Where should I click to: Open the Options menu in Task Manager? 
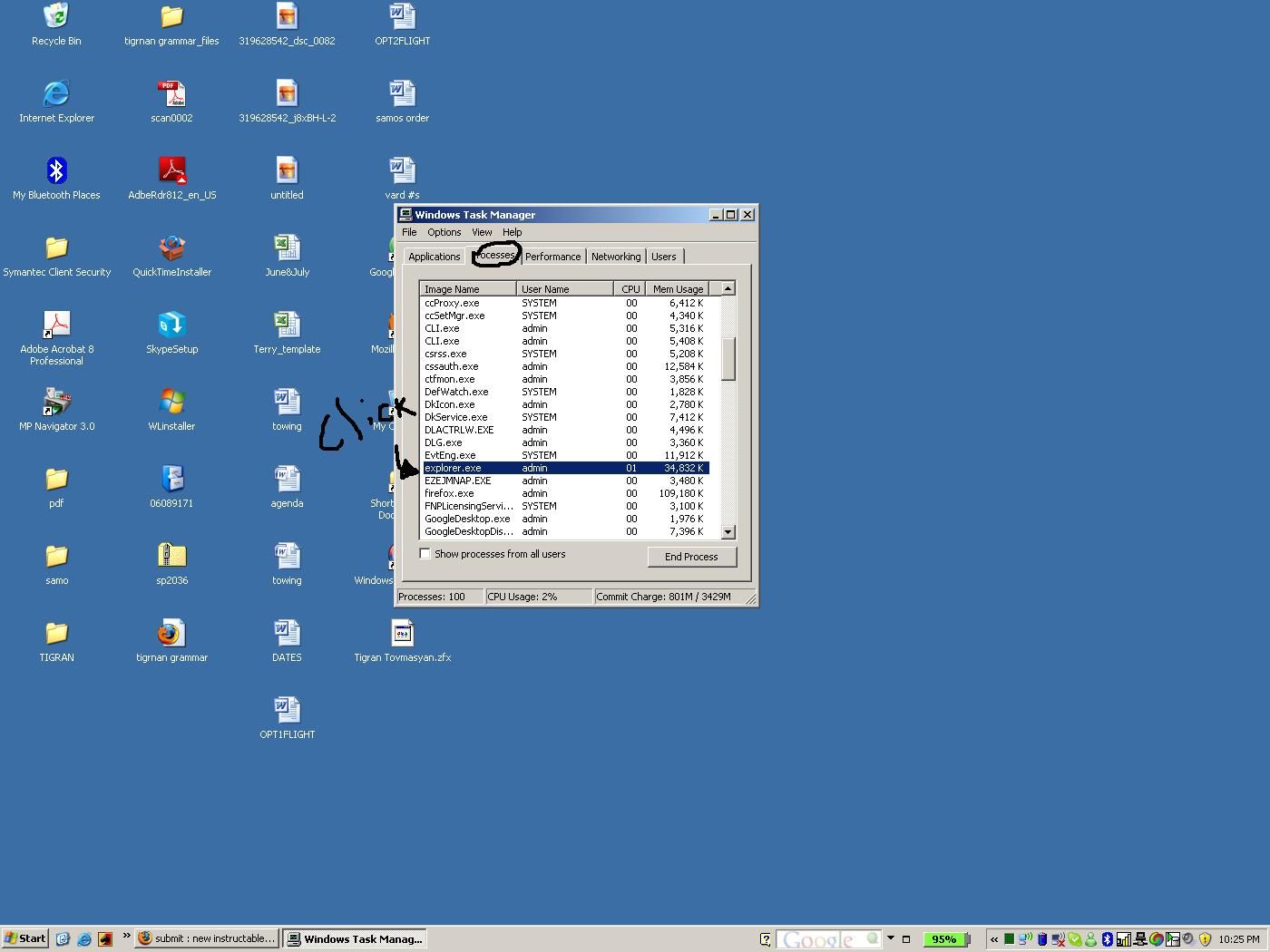tap(444, 232)
